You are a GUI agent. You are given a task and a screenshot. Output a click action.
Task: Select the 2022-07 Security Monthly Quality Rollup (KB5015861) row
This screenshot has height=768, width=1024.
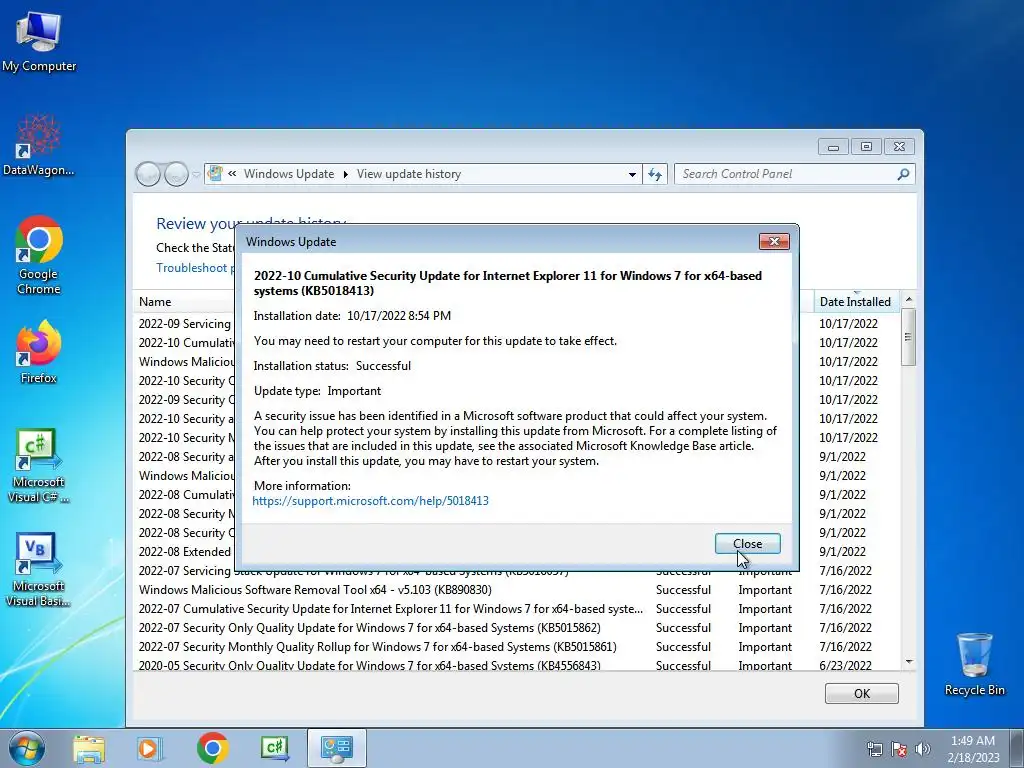tap(517, 647)
